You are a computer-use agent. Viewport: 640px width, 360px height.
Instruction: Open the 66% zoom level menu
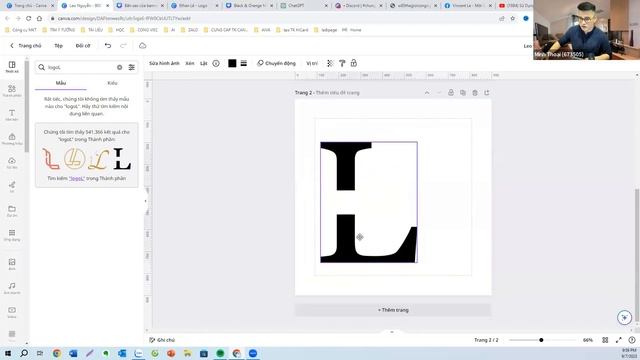point(587,340)
